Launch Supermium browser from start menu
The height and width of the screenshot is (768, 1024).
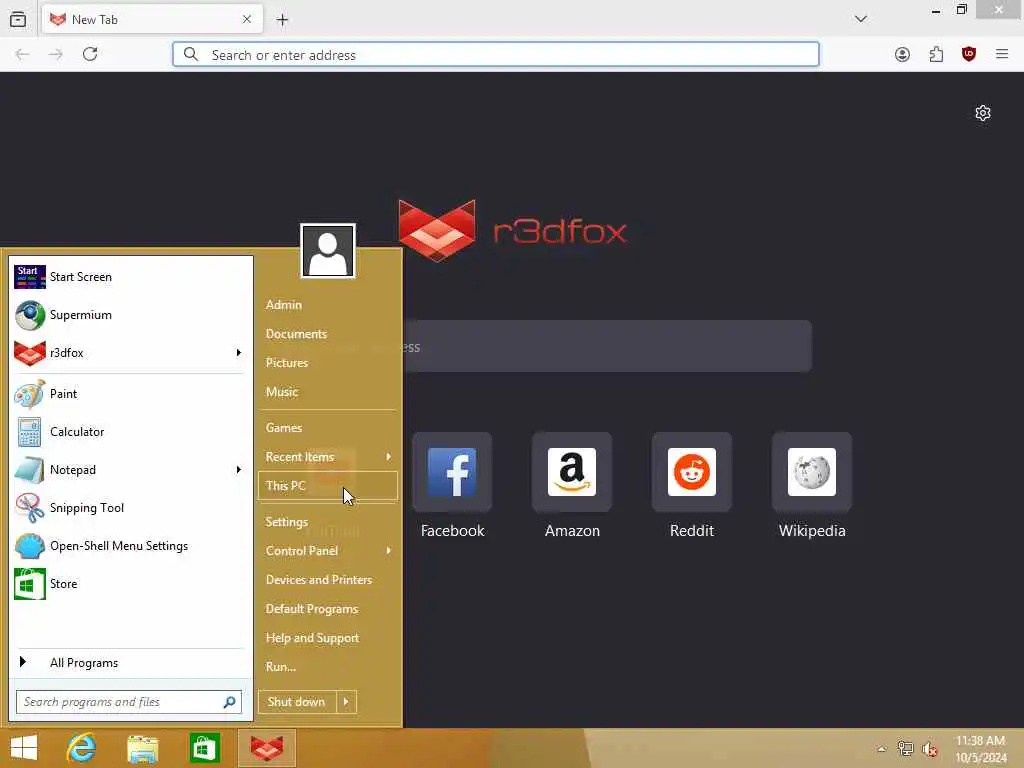coord(130,315)
